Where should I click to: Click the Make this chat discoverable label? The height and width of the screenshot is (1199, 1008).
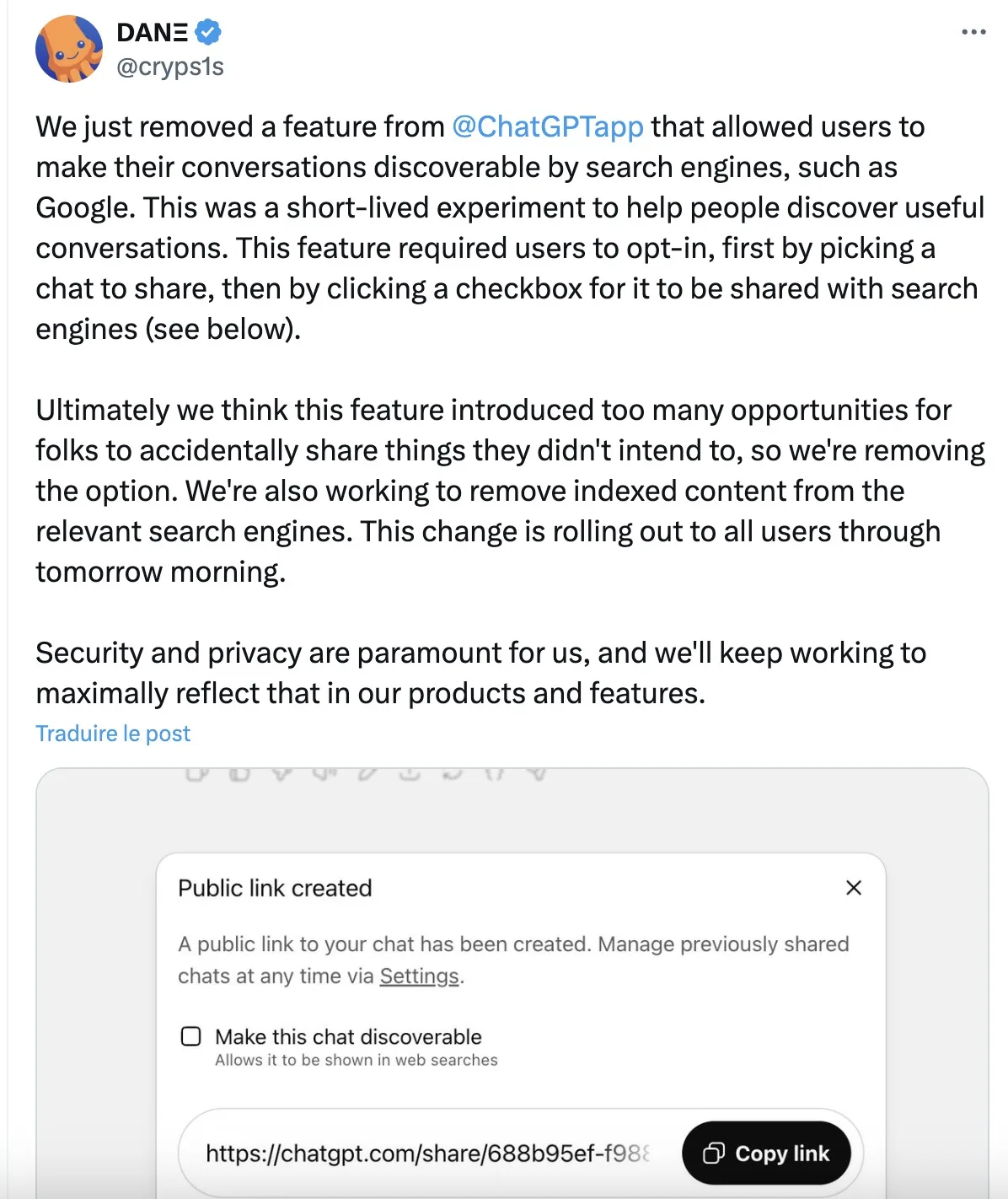(x=348, y=1036)
